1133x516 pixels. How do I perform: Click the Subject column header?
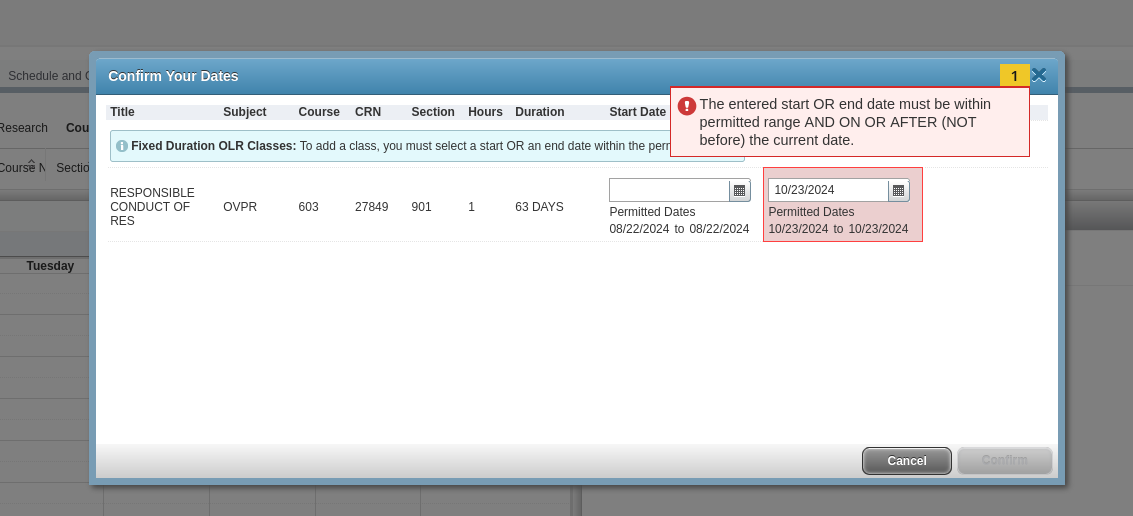pyautogui.click(x=244, y=112)
